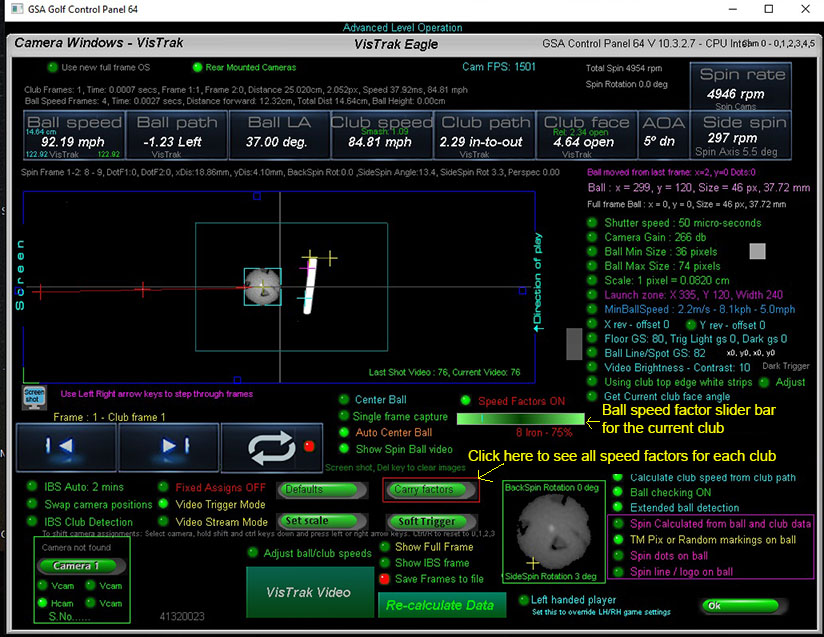824x637 pixels.
Task: Toggle Save Frames to file
Action: 385,579
